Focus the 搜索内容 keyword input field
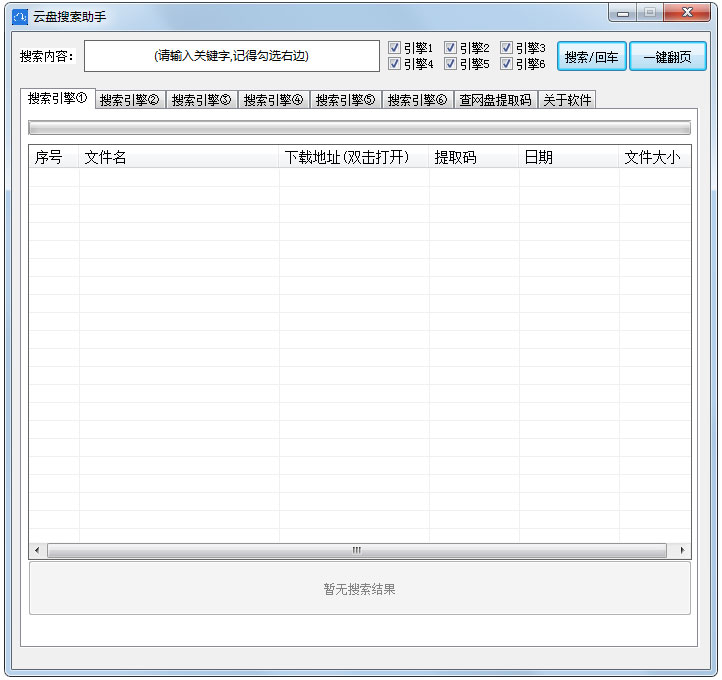Viewport: 722px width, 680px height. (232, 56)
